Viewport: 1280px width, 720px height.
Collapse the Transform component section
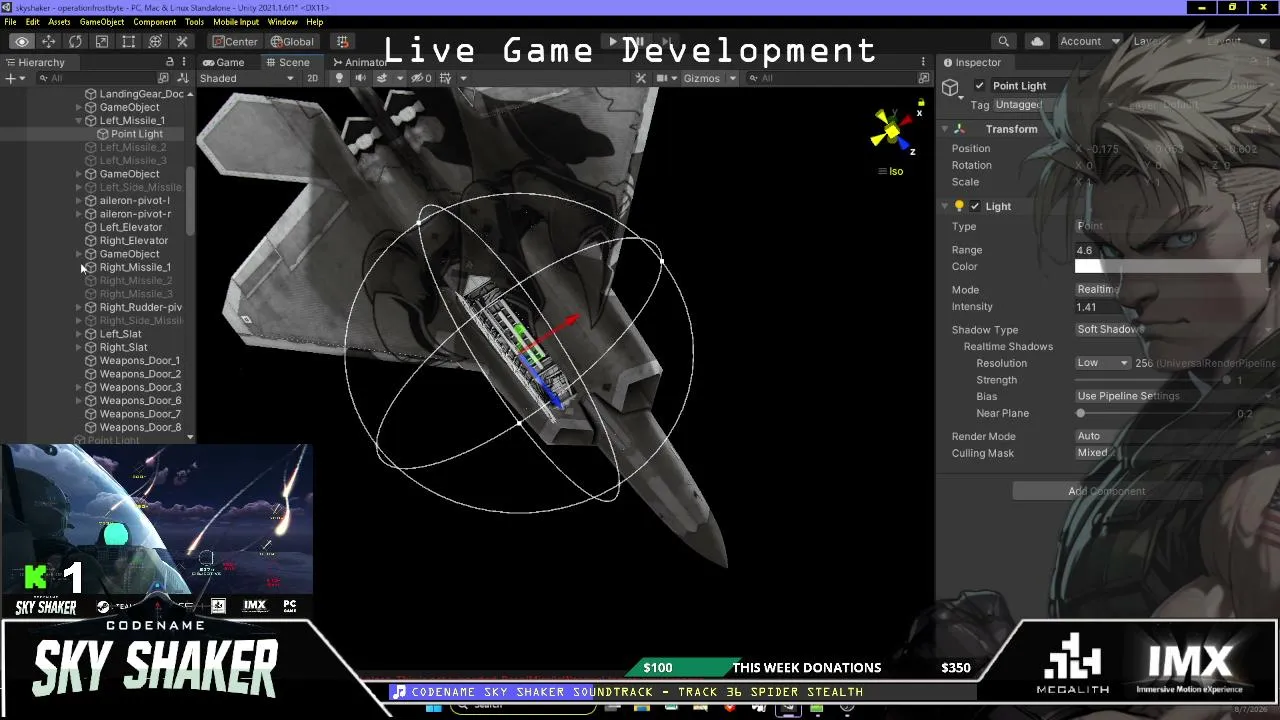[x=945, y=129]
